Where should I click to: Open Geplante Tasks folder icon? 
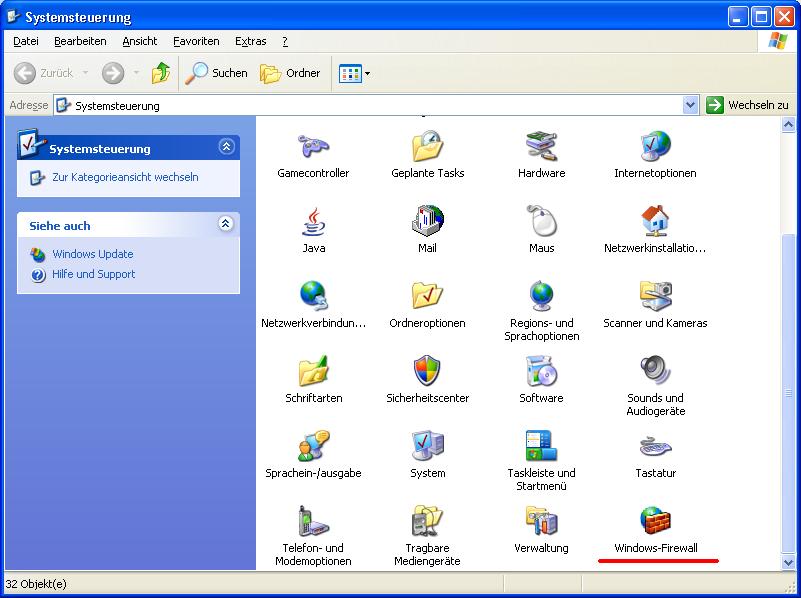coord(427,146)
